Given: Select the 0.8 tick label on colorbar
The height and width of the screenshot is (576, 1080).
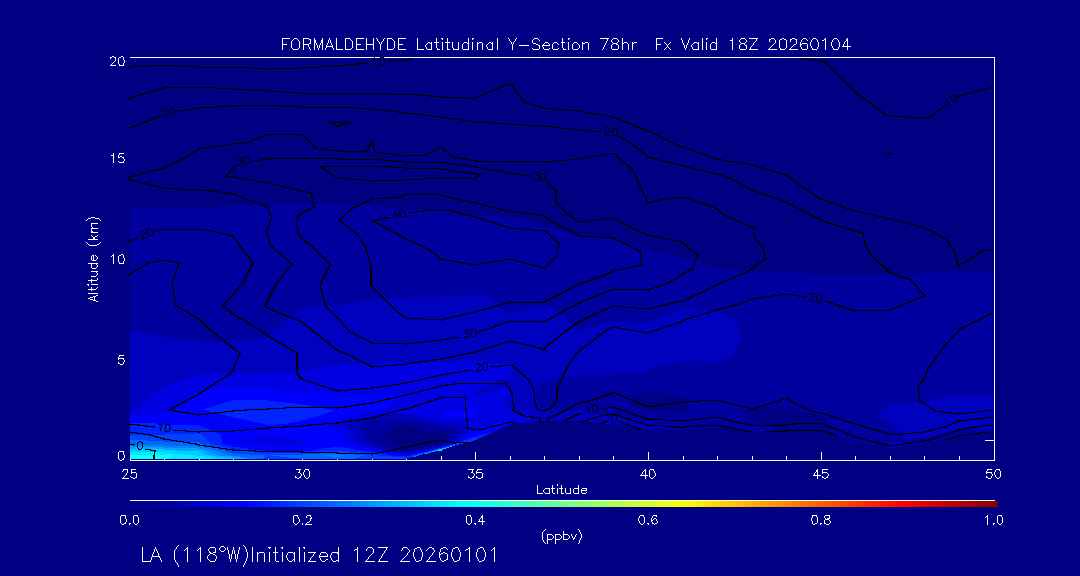Looking at the screenshot, I should pyautogui.click(x=821, y=520).
